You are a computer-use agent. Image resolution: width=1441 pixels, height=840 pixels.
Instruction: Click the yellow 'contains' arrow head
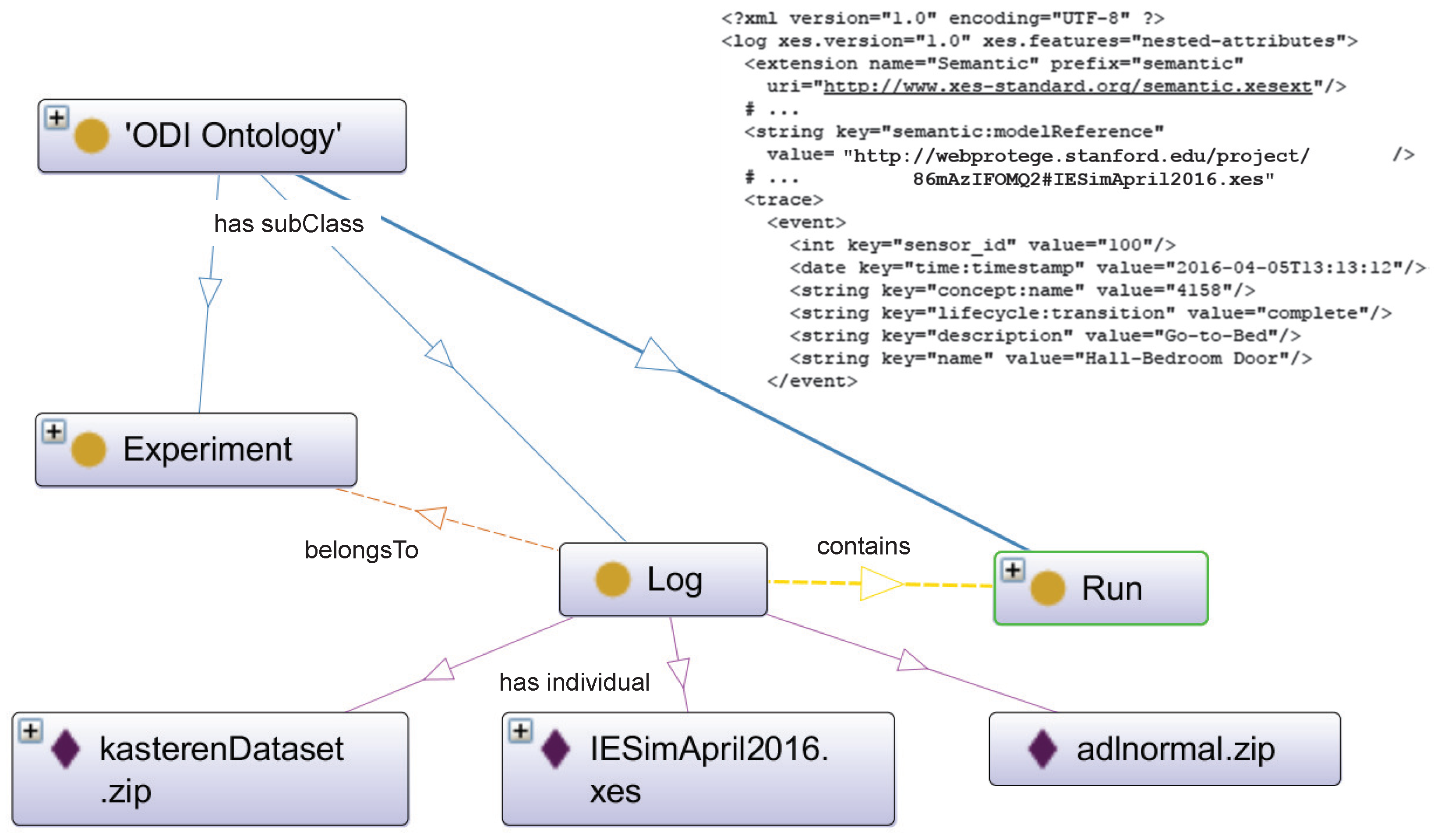pos(881,584)
